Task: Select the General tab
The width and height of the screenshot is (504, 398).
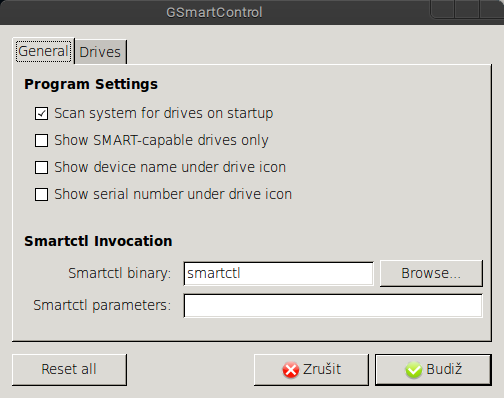Action: (x=43, y=51)
